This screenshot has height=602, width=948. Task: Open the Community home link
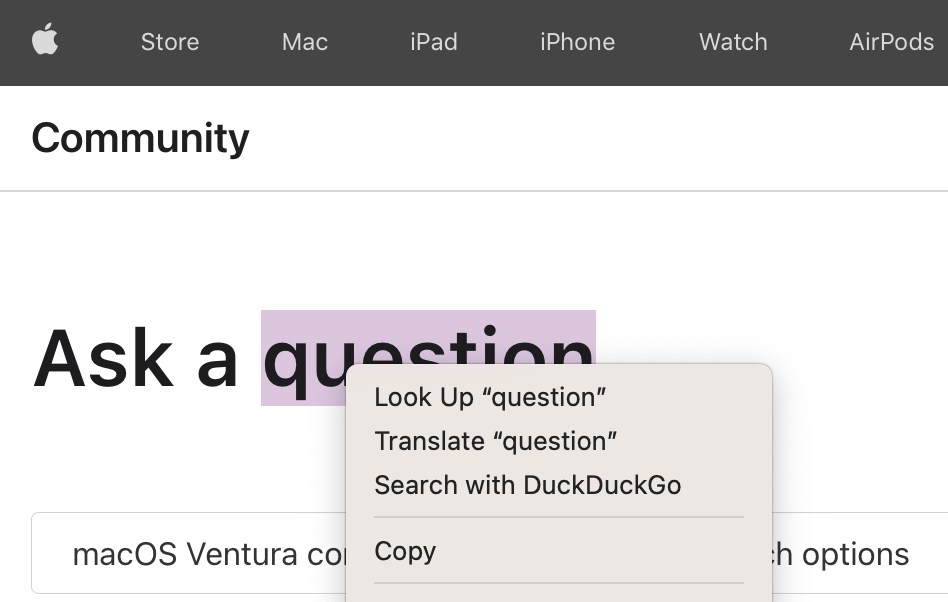[x=140, y=138]
